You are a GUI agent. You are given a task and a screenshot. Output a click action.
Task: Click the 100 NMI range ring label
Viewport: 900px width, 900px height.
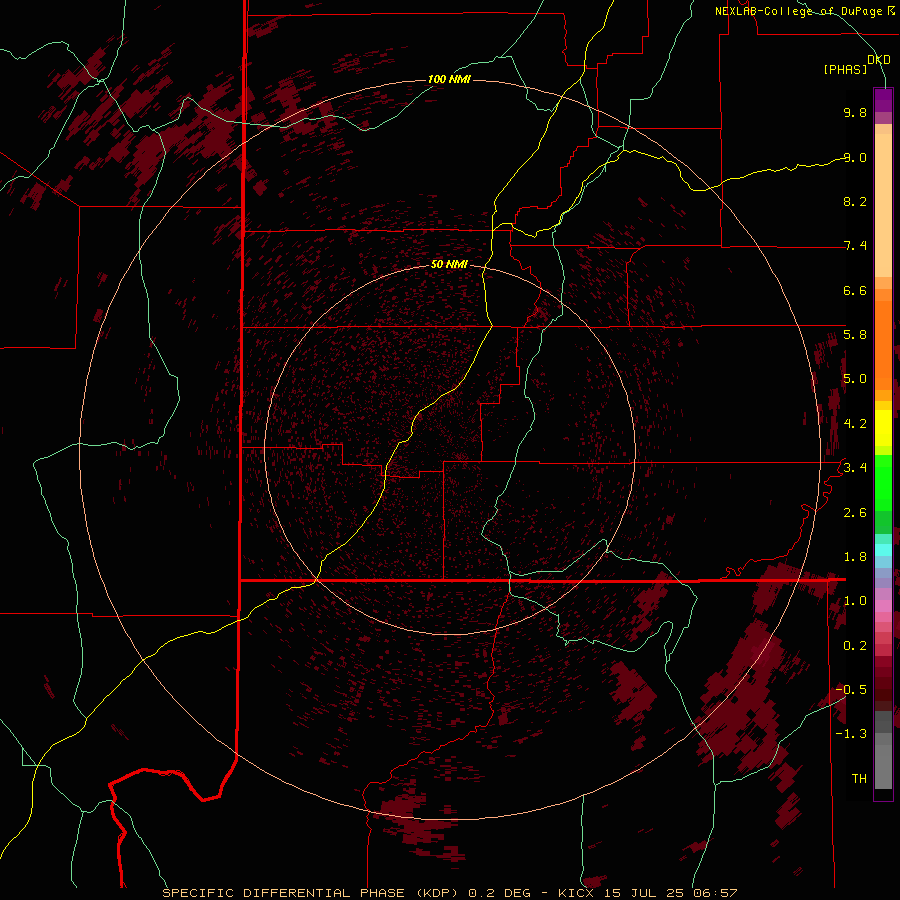449,79
